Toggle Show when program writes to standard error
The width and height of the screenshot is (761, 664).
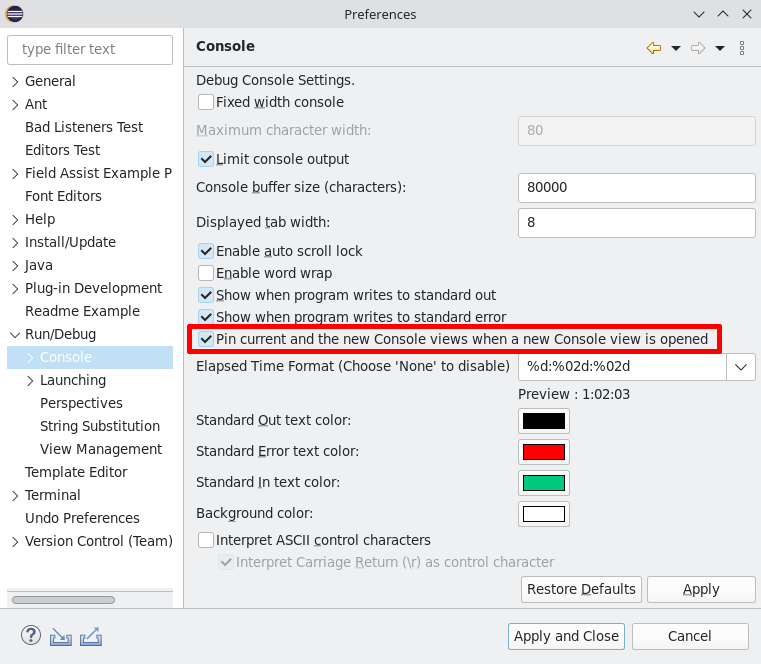(206, 317)
